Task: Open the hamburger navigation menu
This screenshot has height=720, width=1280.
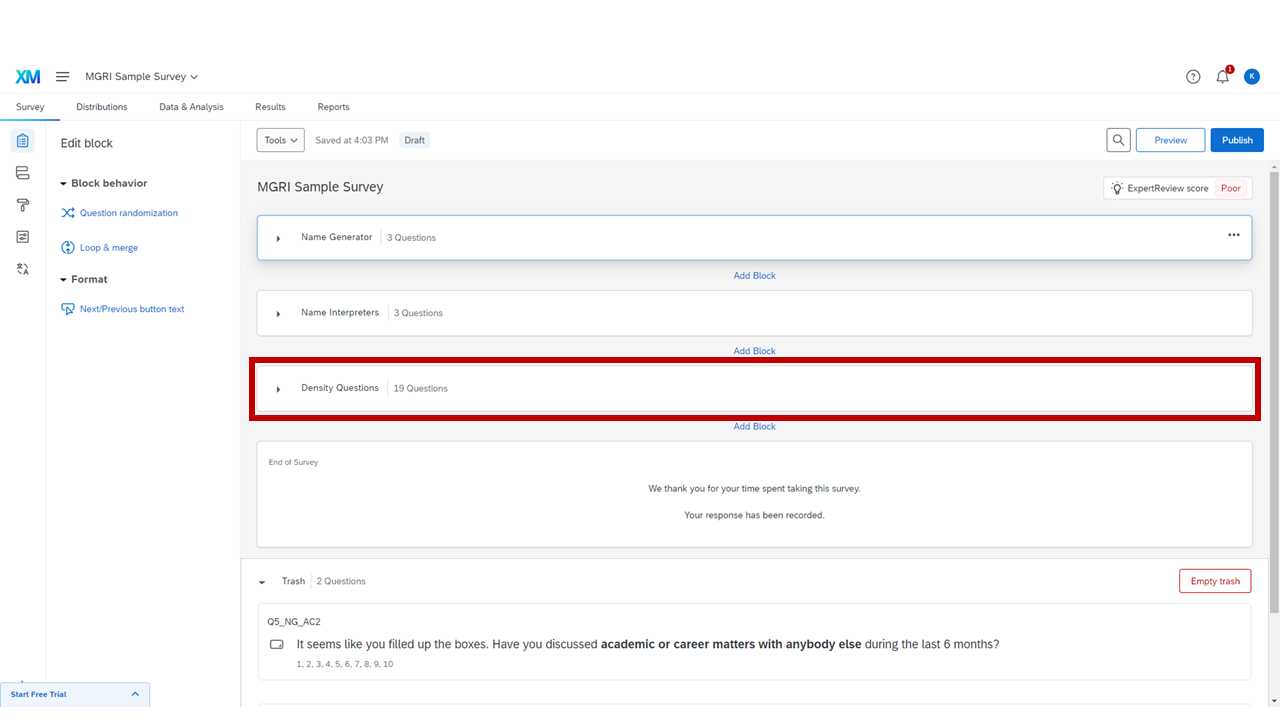Action: click(x=62, y=77)
